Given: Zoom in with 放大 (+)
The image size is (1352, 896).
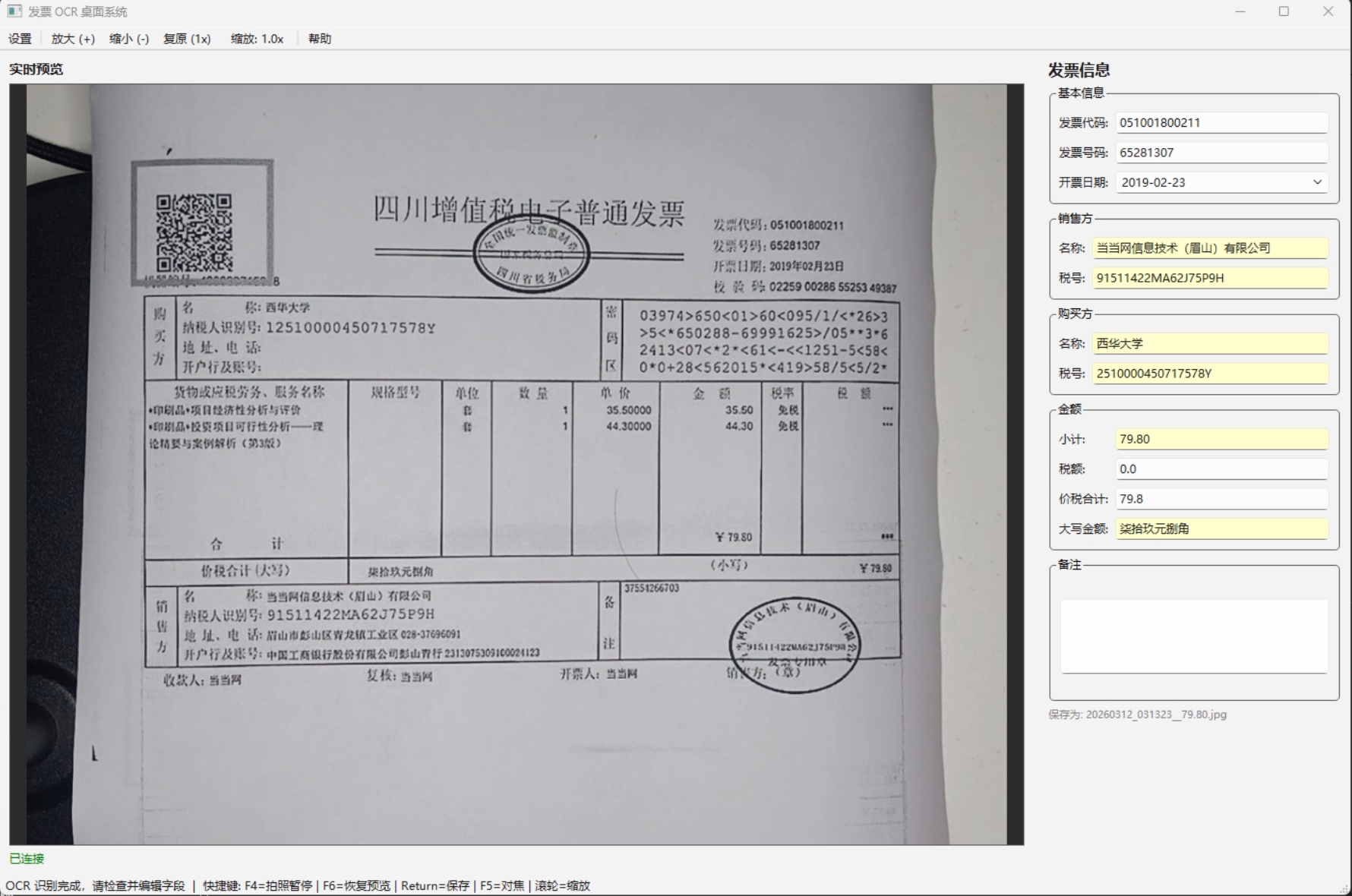Looking at the screenshot, I should 72,38.
